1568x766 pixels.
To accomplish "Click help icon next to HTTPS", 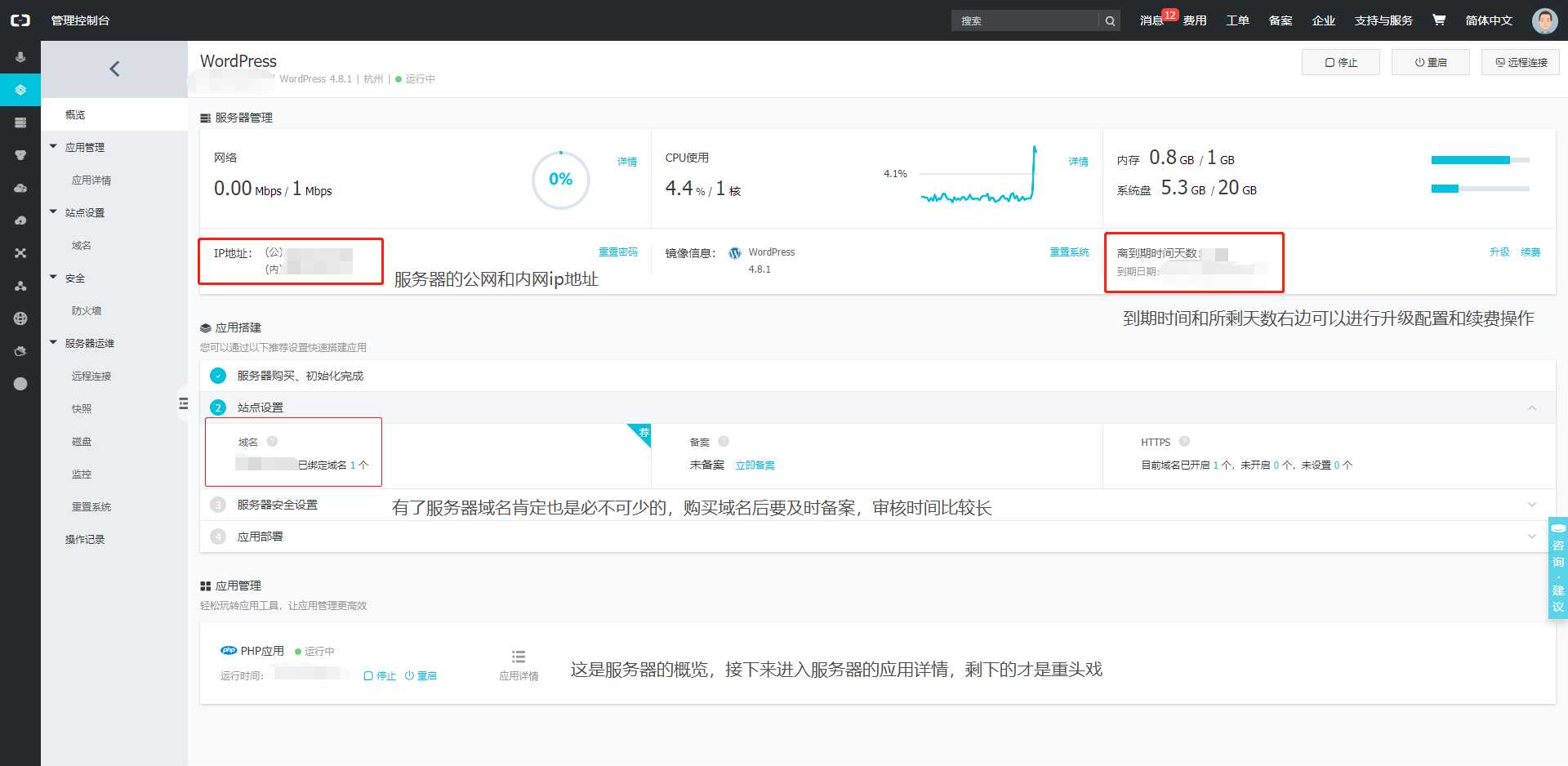I will (x=1184, y=442).
